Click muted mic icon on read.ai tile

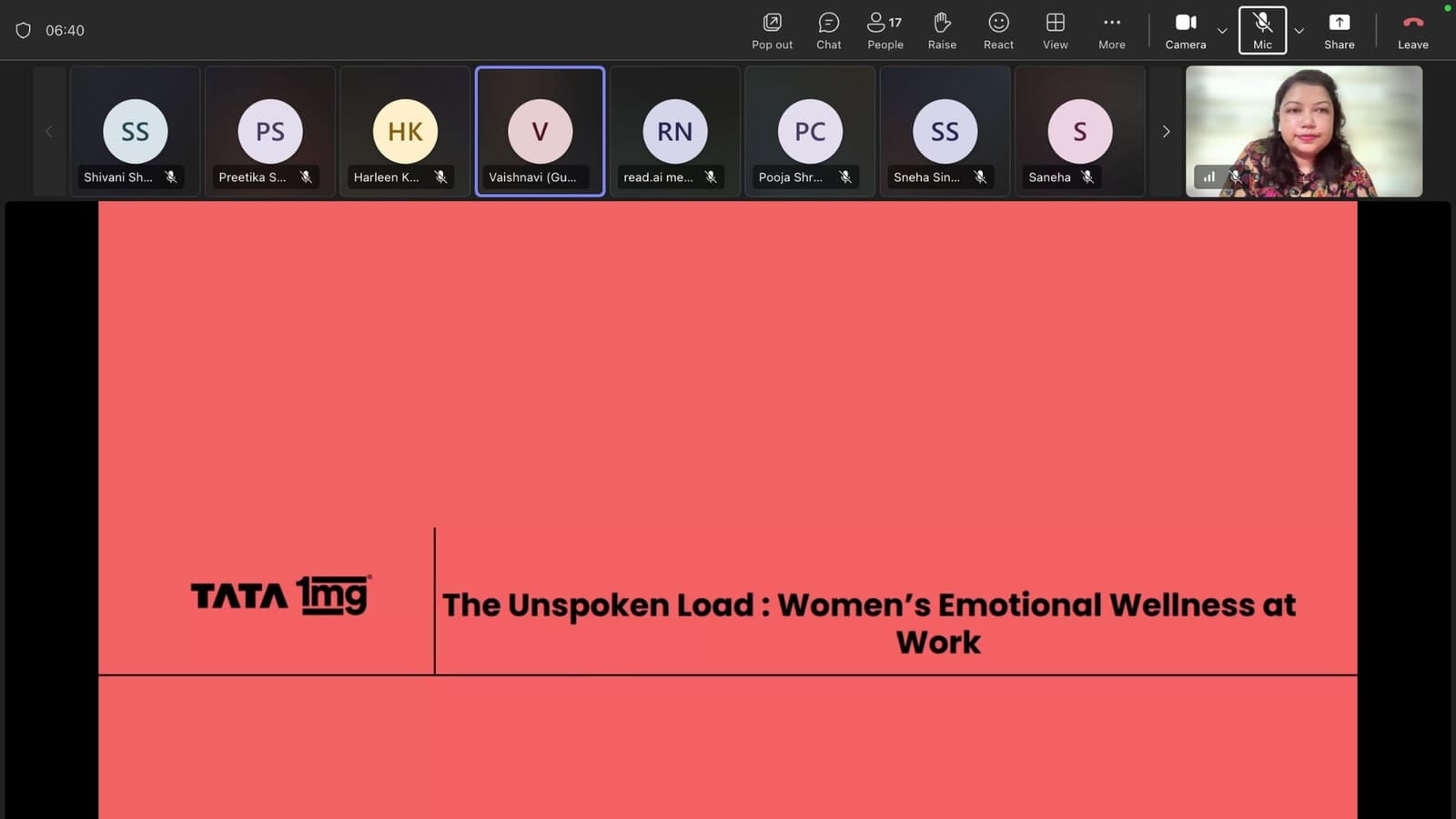(x=711, y=177)
